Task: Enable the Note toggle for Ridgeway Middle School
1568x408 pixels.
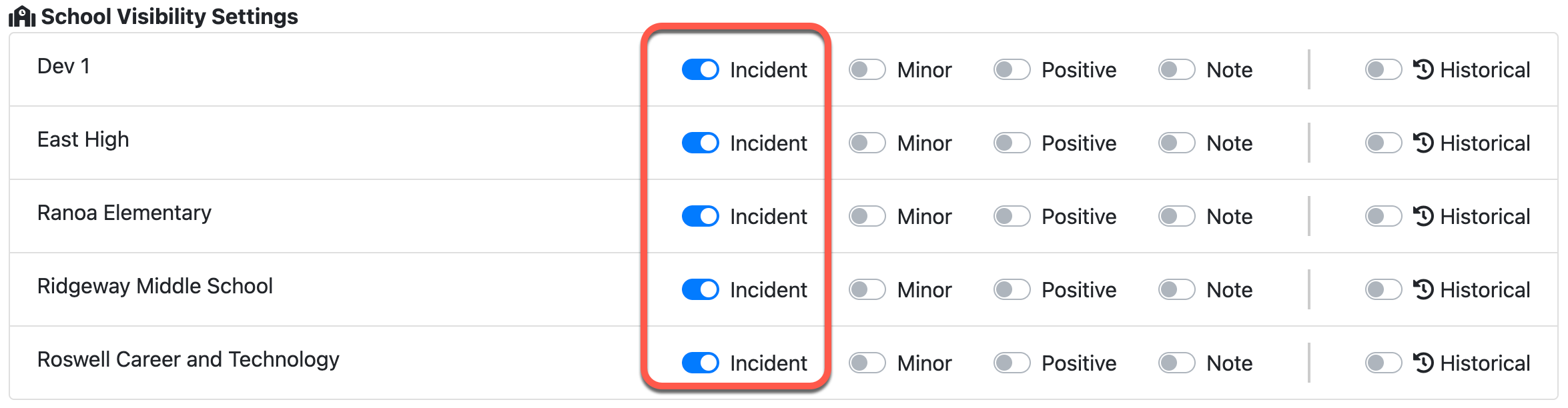Action: 1176,289
